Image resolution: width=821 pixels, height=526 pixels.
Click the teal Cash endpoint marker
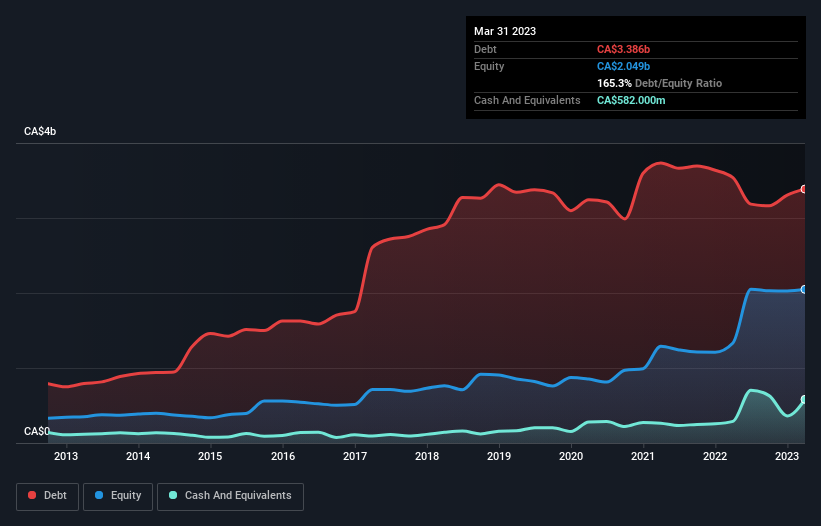coord(804,400)
